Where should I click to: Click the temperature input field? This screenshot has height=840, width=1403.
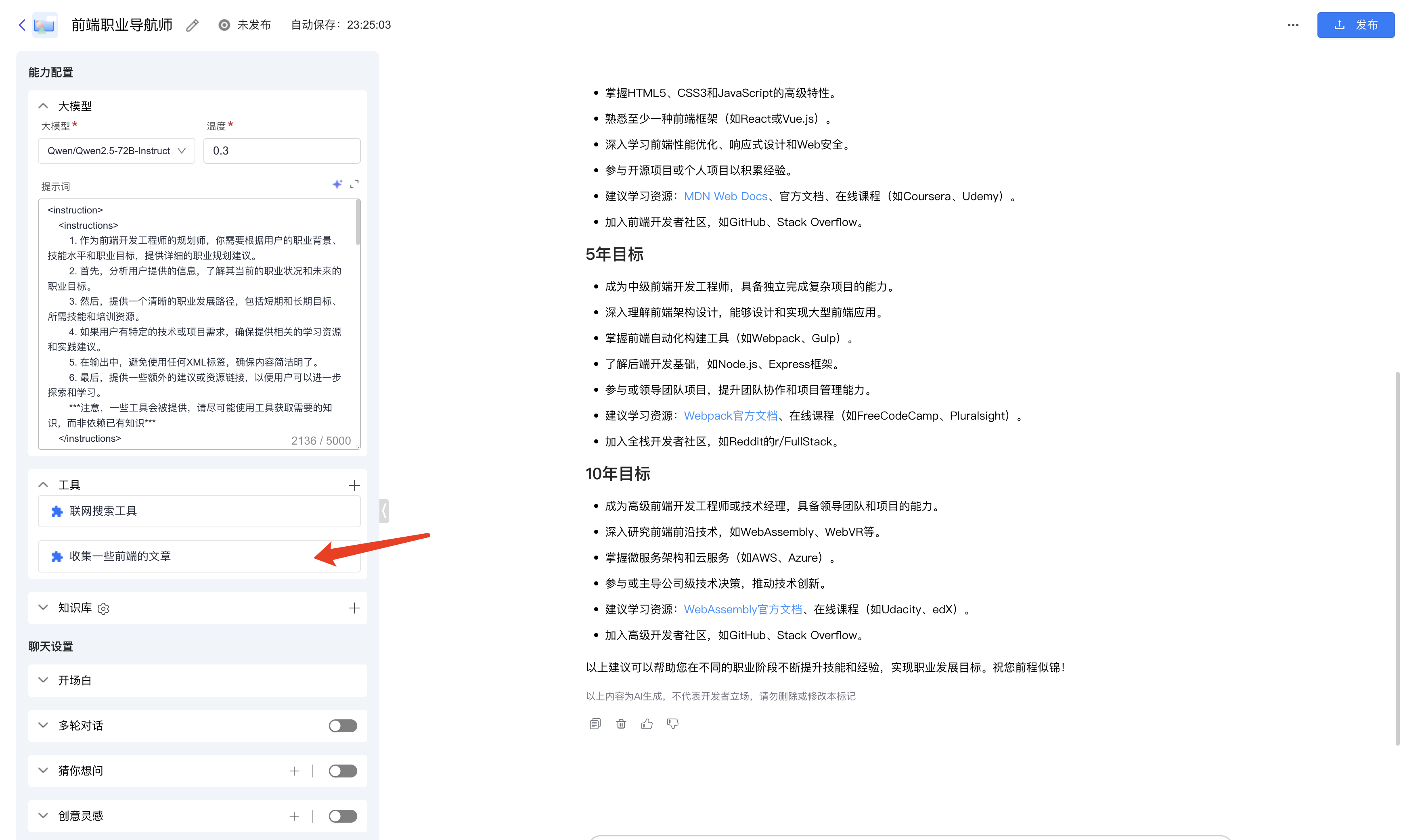pos(281,151)
